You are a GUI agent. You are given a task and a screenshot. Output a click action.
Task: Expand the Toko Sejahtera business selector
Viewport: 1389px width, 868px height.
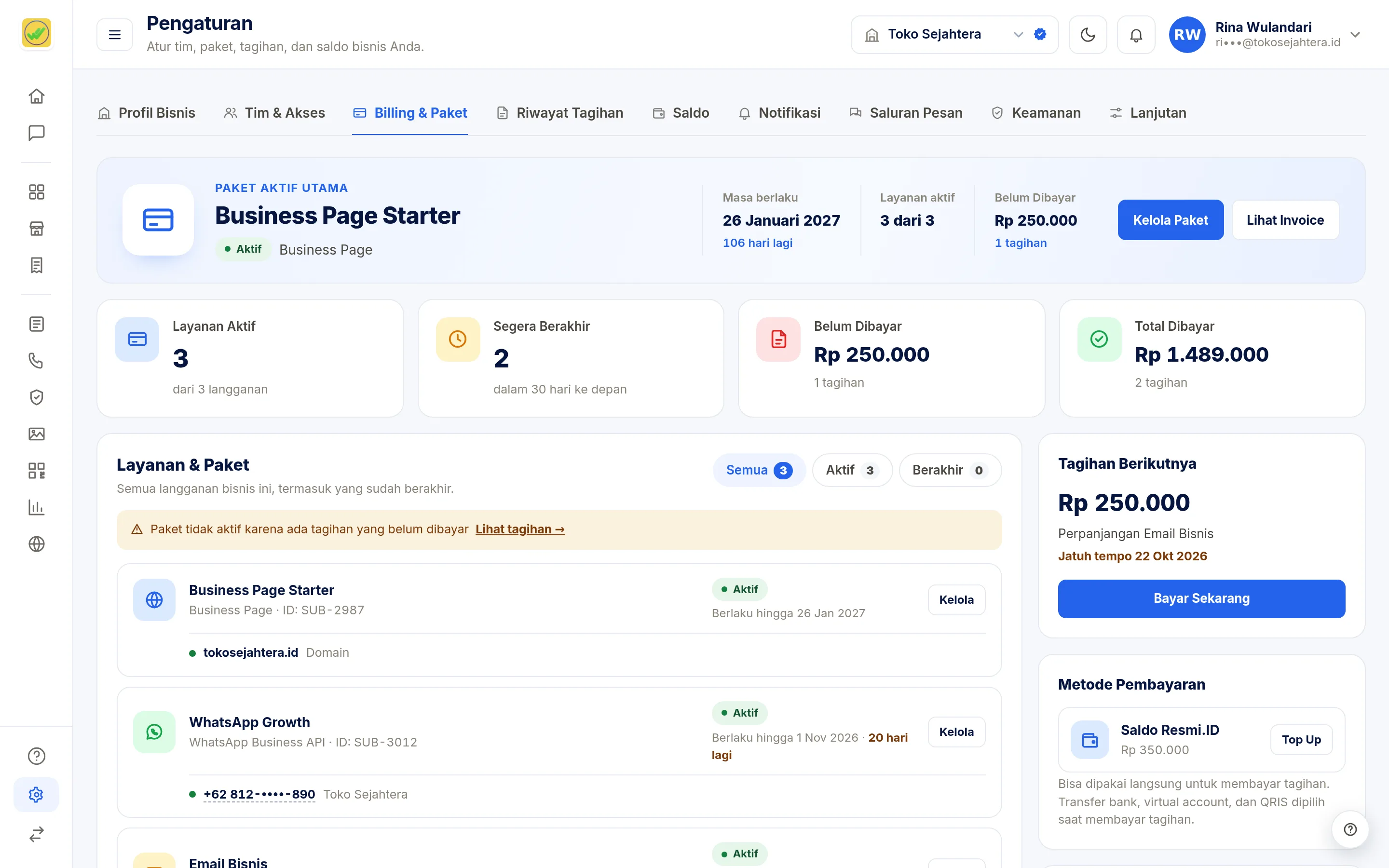click(954, 34)
